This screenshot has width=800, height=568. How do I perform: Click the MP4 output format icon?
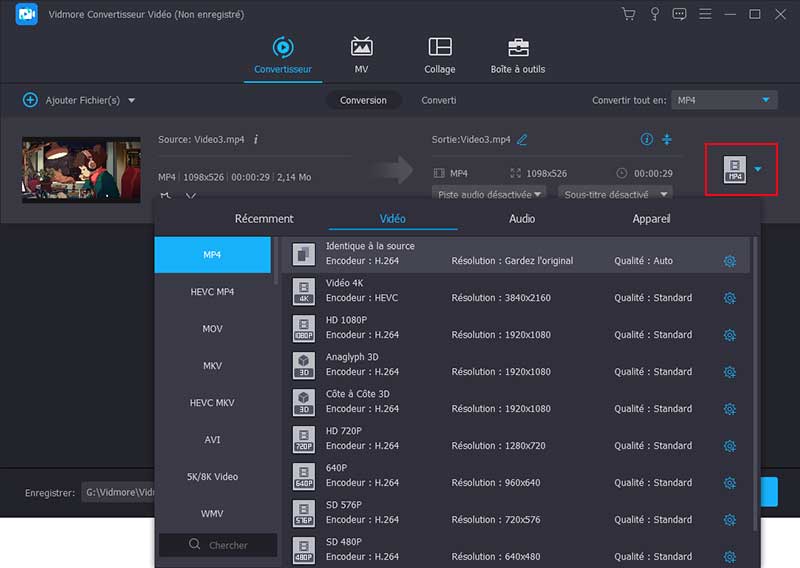735,170
